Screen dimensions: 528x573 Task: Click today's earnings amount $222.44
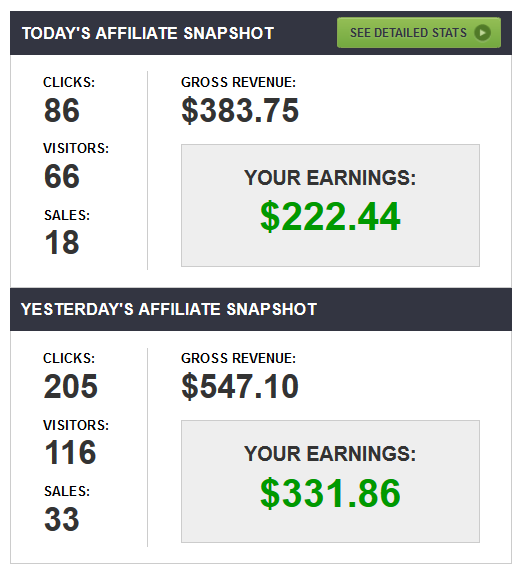pyautogui.click(x=330, y=216)
